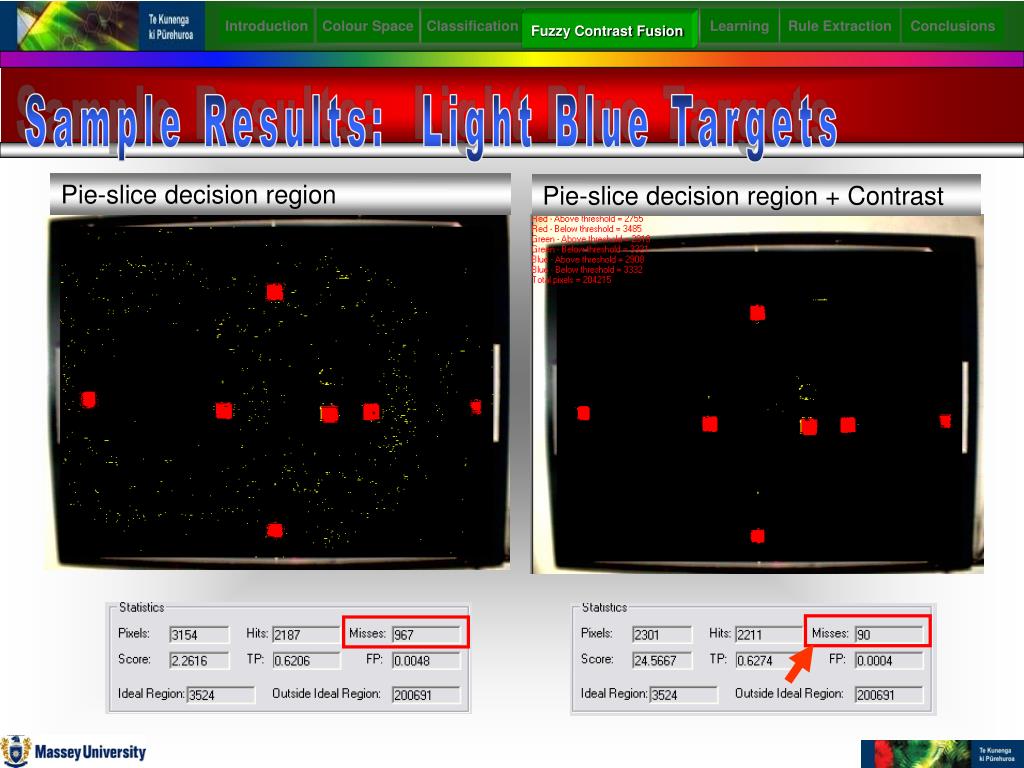
Task: Click the Score field showing 24.5667
Action: [x=662, y=660]
